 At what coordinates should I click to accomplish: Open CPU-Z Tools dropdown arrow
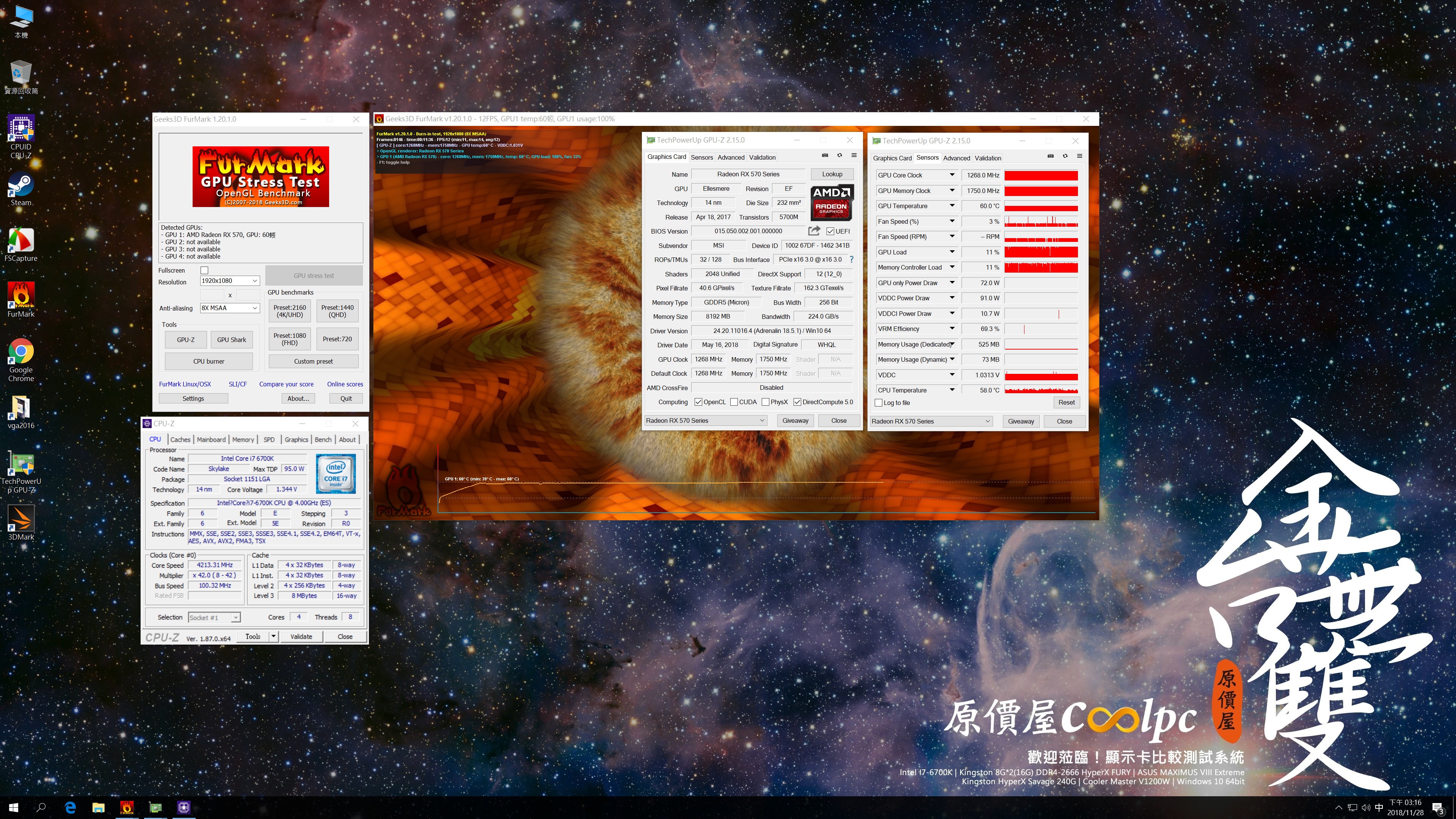point(273,637)
